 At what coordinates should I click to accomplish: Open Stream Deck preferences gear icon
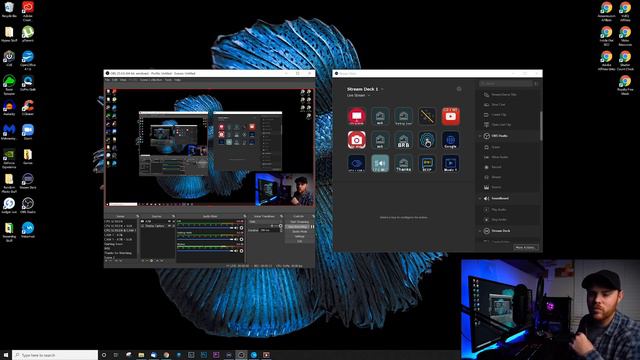(x=459, y=89)
